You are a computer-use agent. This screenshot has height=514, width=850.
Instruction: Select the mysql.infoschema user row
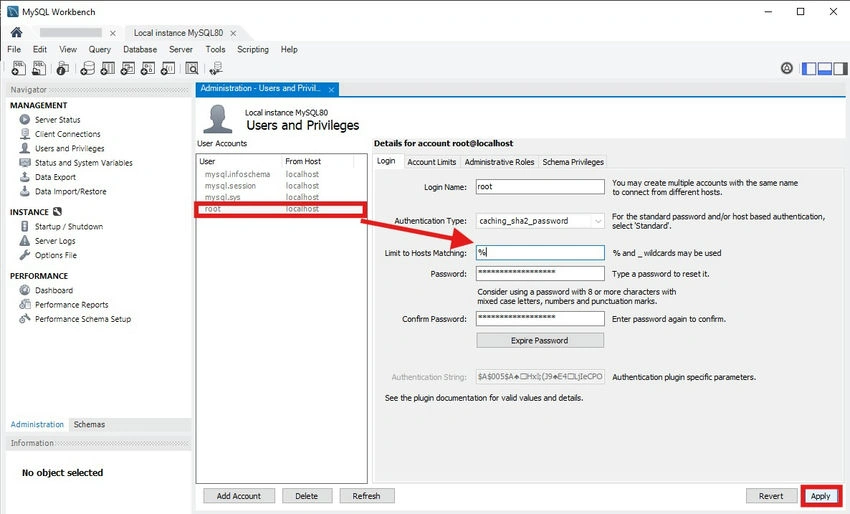pyautogui.click(x=281, y=174)
